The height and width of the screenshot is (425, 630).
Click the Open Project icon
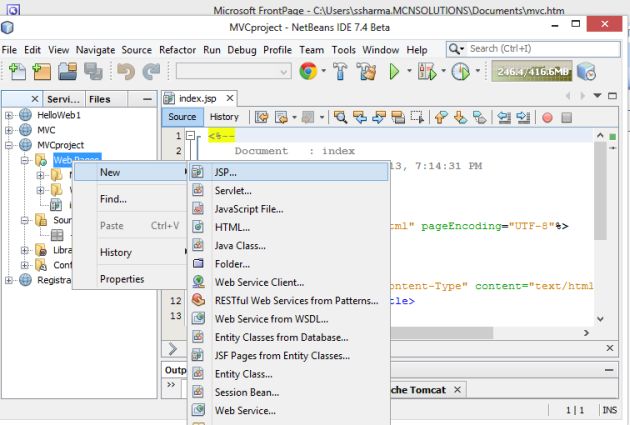[x=68, y=72]
